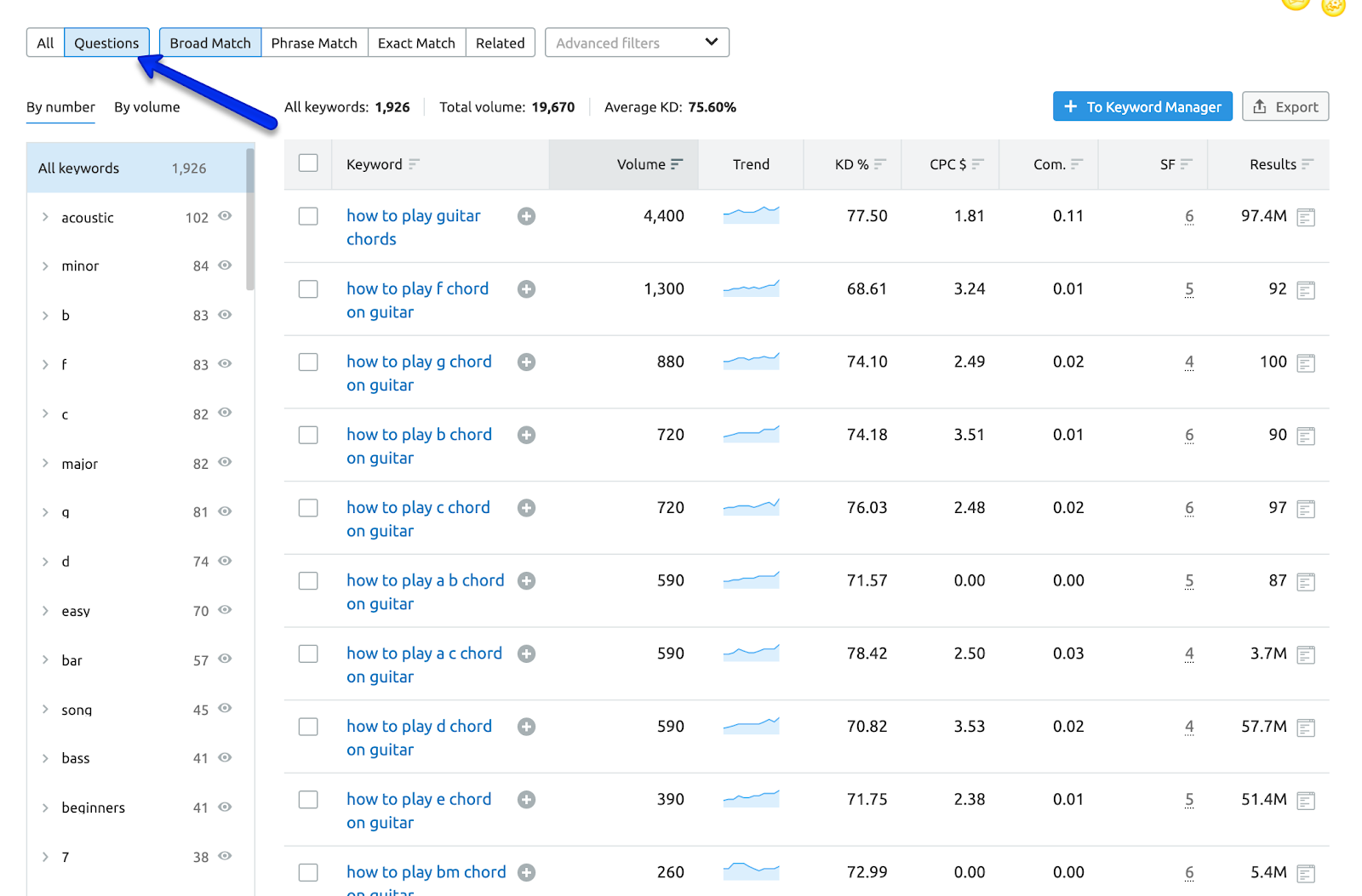Open SERP results icon for 87 results row
This screenshot has height=896, width=1362.
tap(1306, 582)
